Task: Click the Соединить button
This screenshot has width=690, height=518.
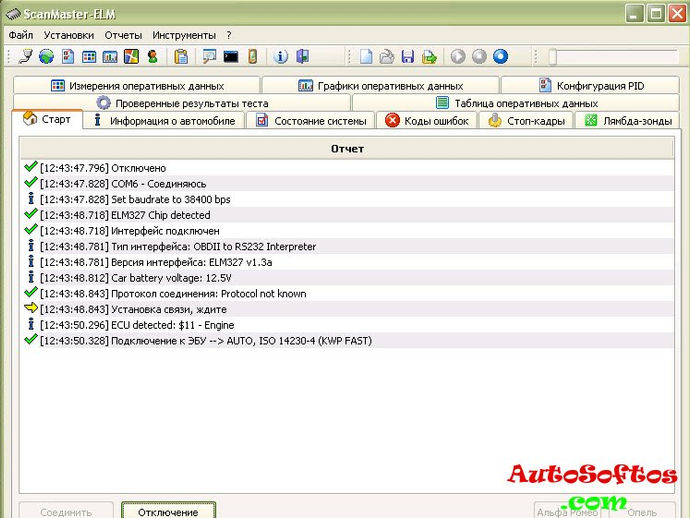Action: click(x=66, y=511)
